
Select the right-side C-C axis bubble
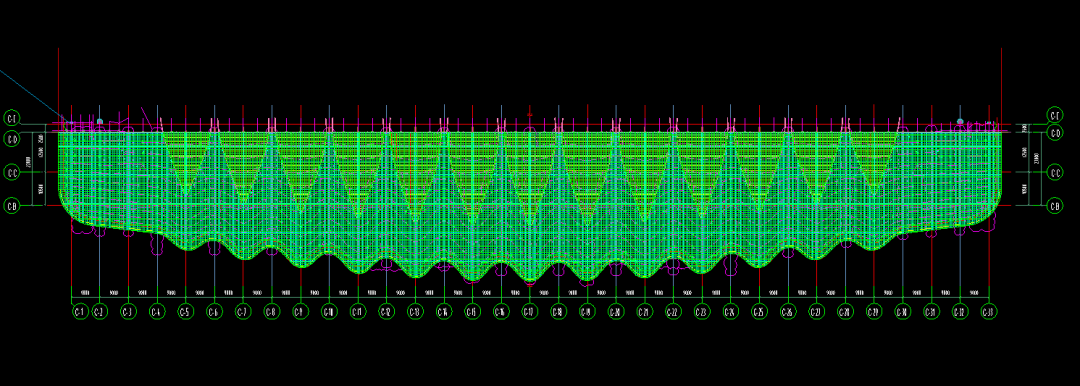pos(1055,172)
